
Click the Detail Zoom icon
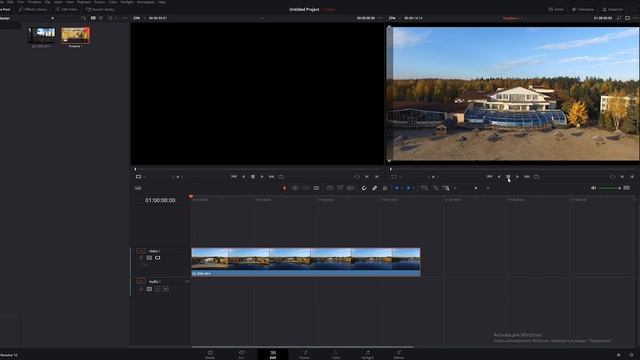[x=436, y=188]
